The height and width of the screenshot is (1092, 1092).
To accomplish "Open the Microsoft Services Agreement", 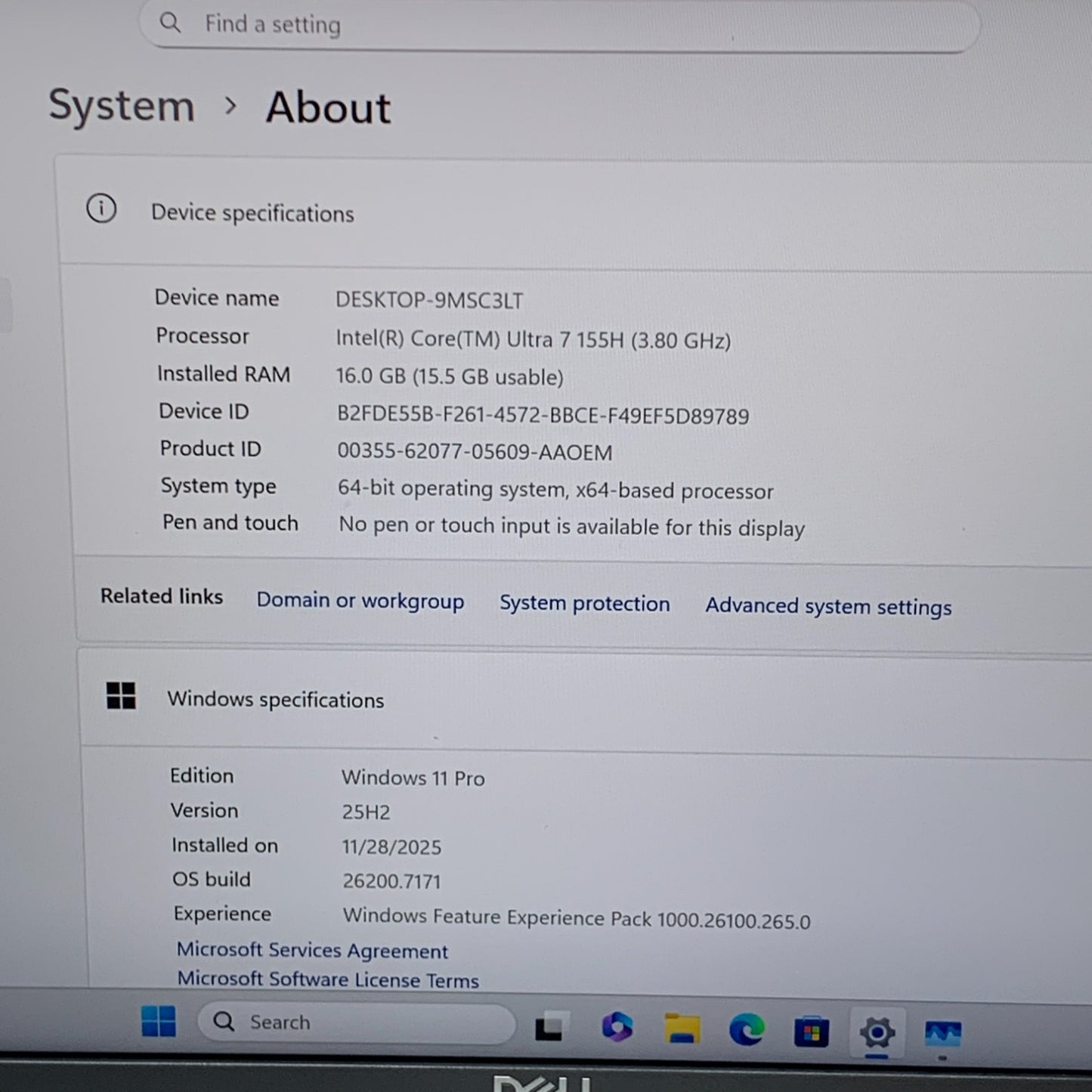I will click(x=312, y=950).
